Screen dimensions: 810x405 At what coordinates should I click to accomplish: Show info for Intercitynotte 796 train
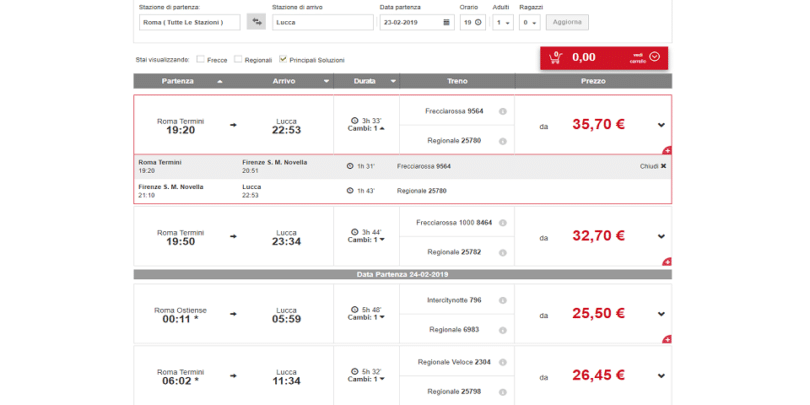tap(502, 299)
